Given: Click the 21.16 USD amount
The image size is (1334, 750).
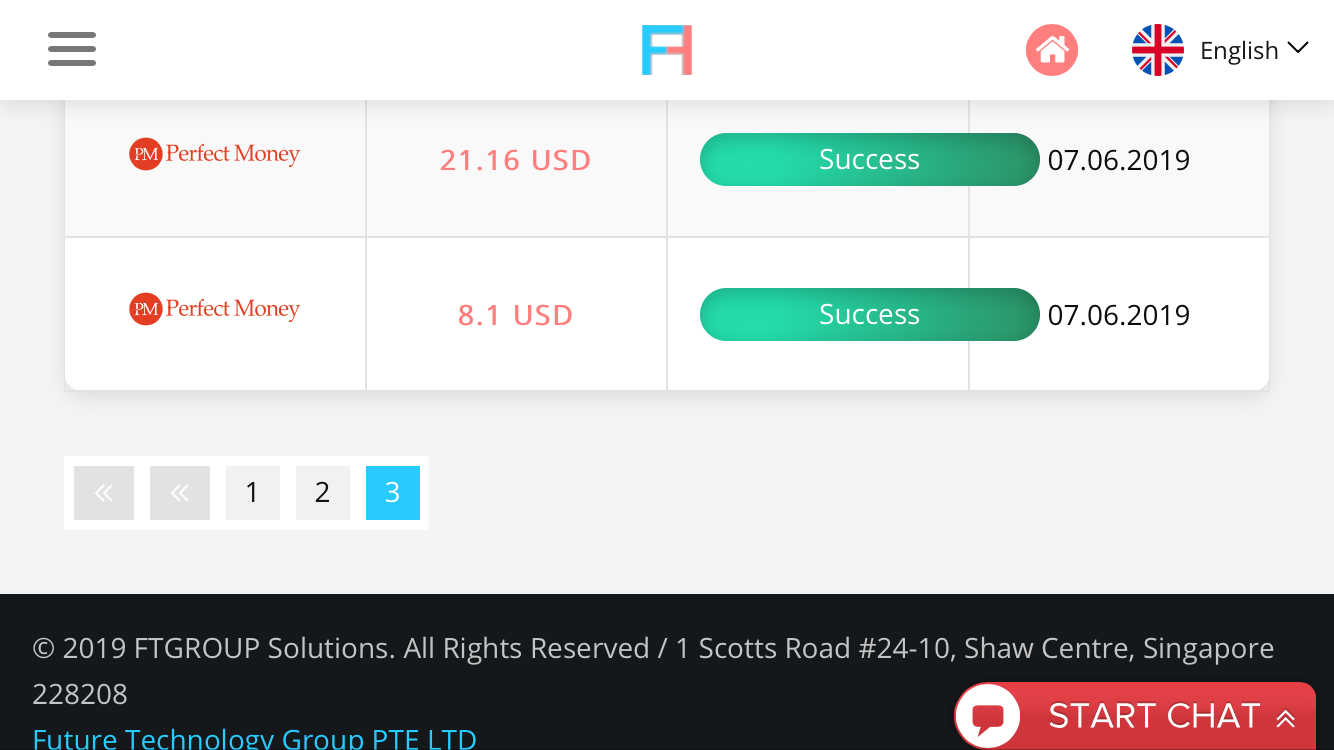Looking at the screenshot, I should (x=515, y=160).
